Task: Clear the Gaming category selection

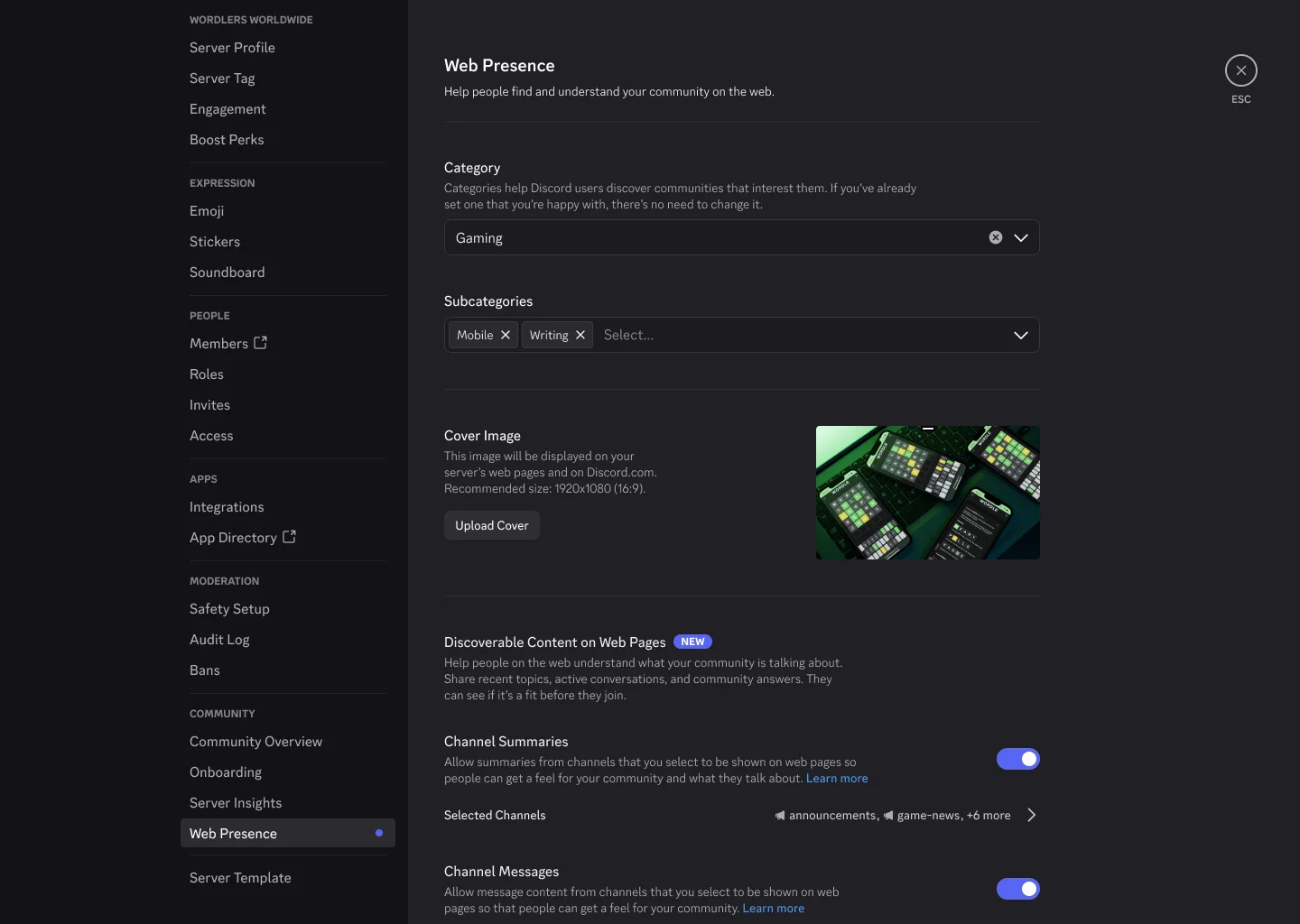Action: [996, 237]
